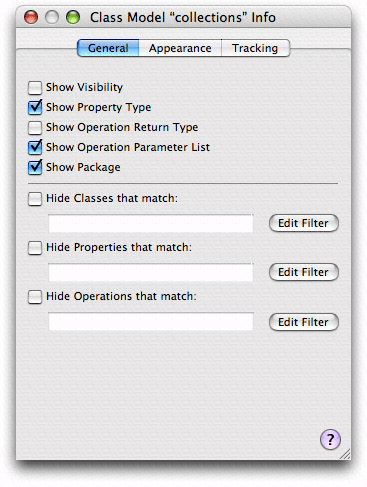Focus the Hide Operations filter text field
This screenshot has height=487, width=367.
point(151,321)
